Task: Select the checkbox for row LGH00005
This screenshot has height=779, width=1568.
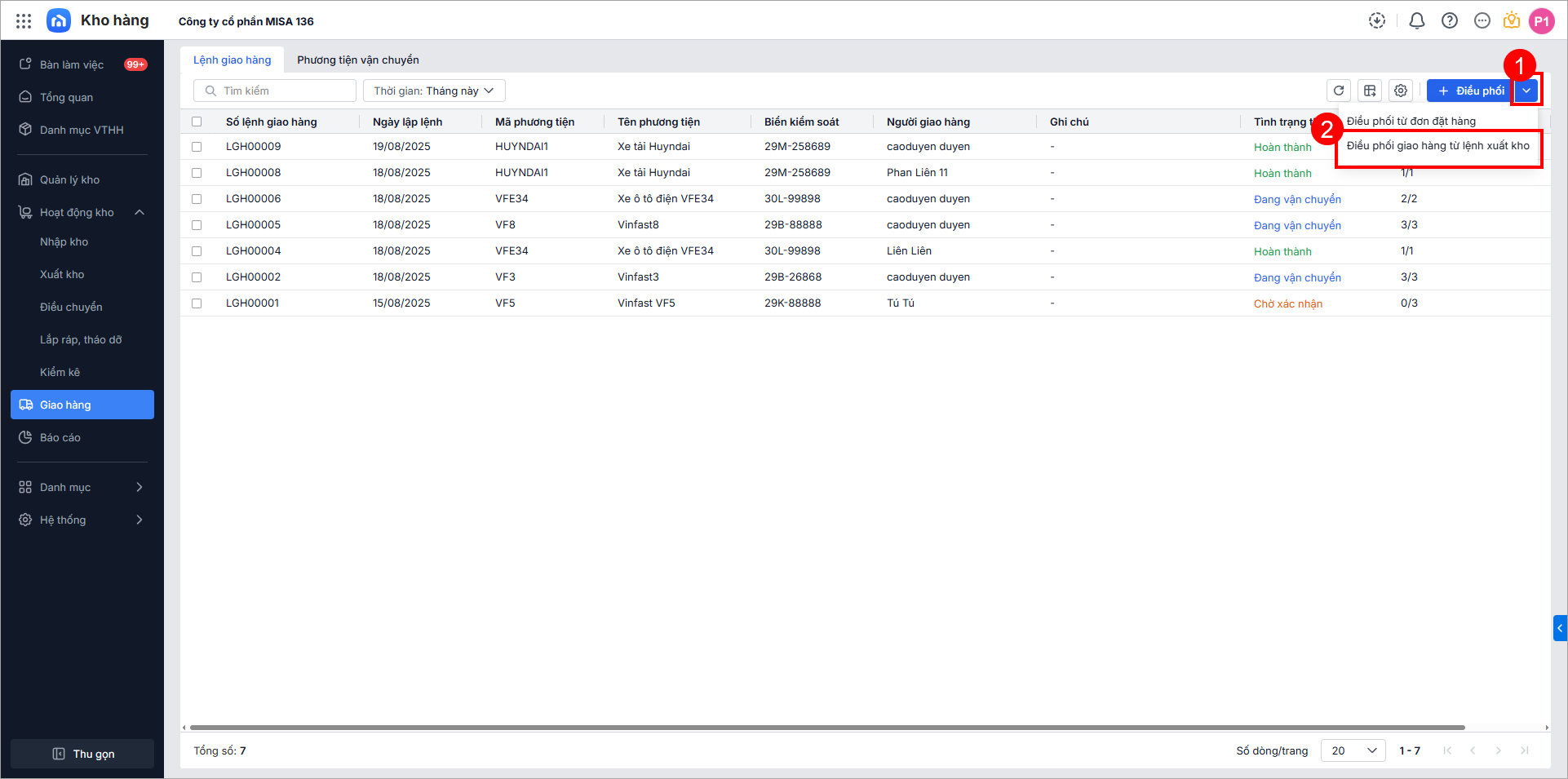Action: 197,225
